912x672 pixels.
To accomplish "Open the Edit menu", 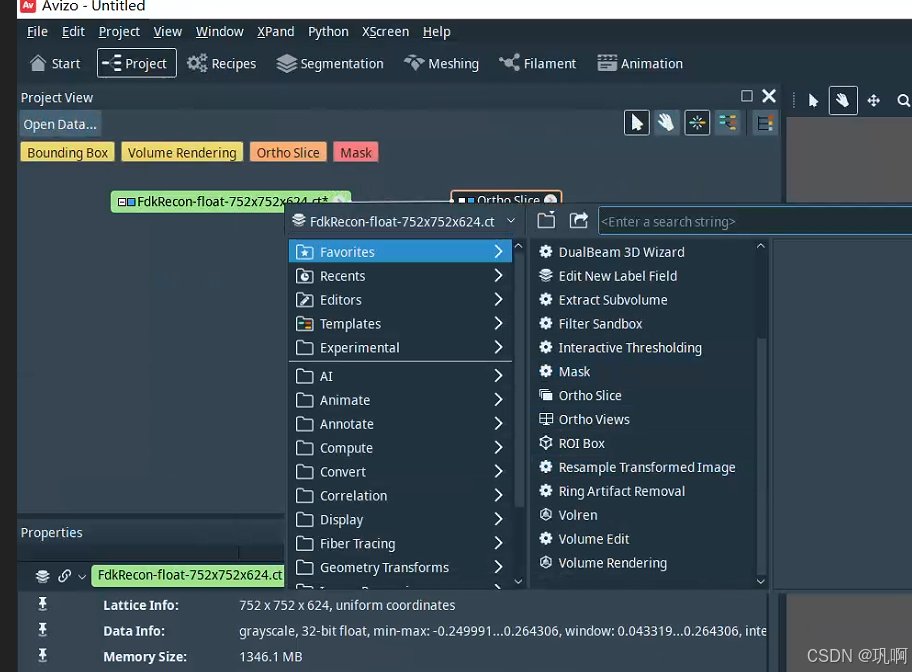I will [x=73, y=32].
